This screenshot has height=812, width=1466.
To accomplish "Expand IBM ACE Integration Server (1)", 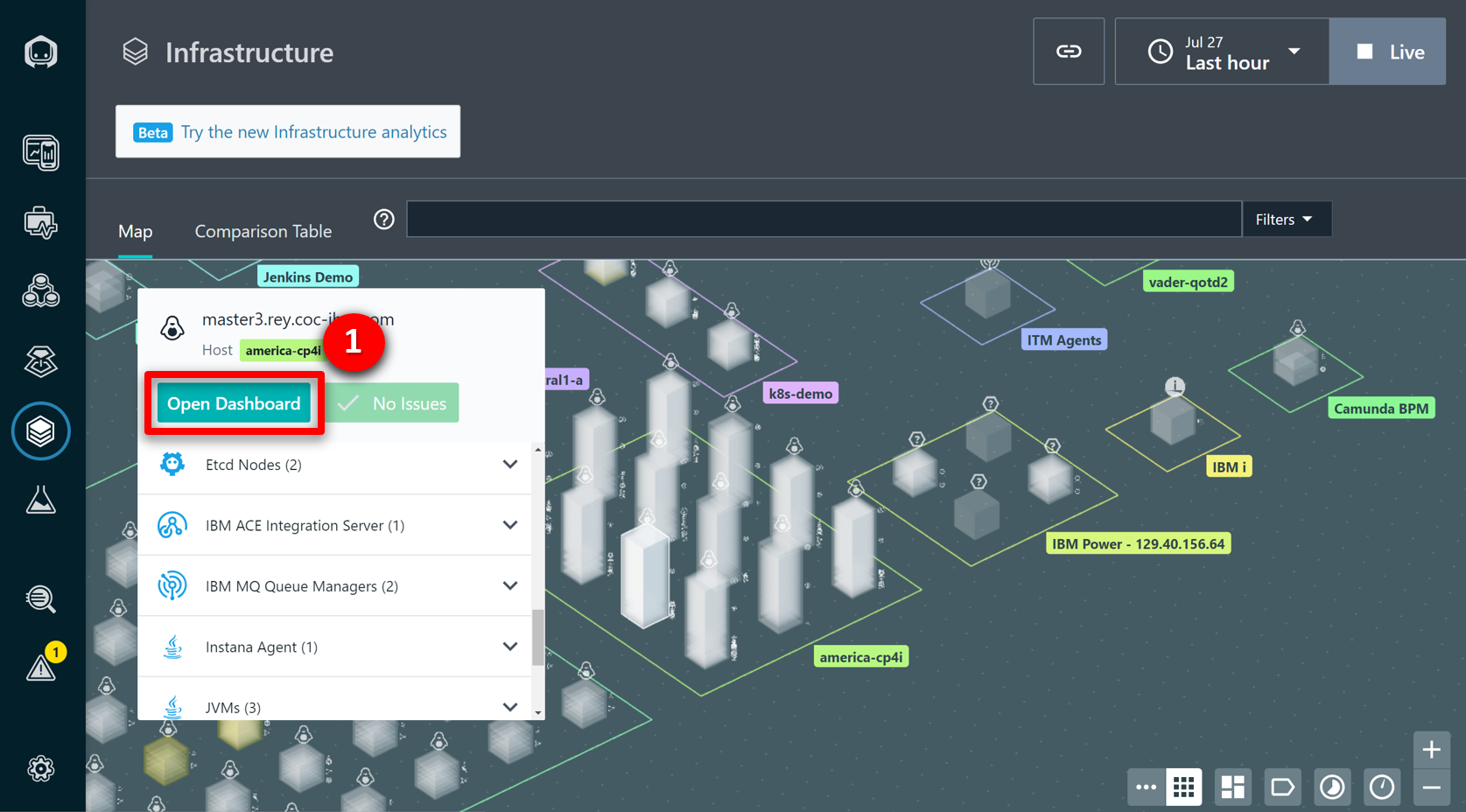I will point(335,525).
